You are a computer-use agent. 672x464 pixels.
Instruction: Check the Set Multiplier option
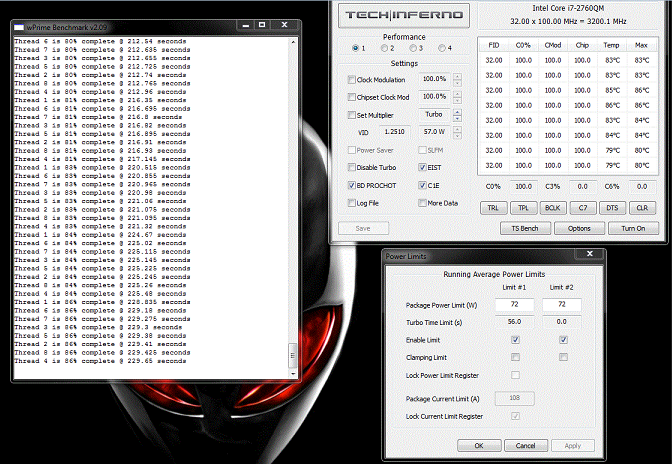coord(352,115)
